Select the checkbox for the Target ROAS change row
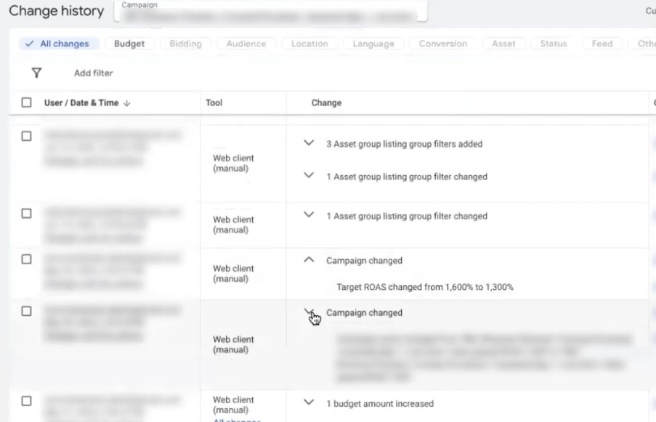Image resolution: width=656 pixels, height=422 pixels. (27, 258)
